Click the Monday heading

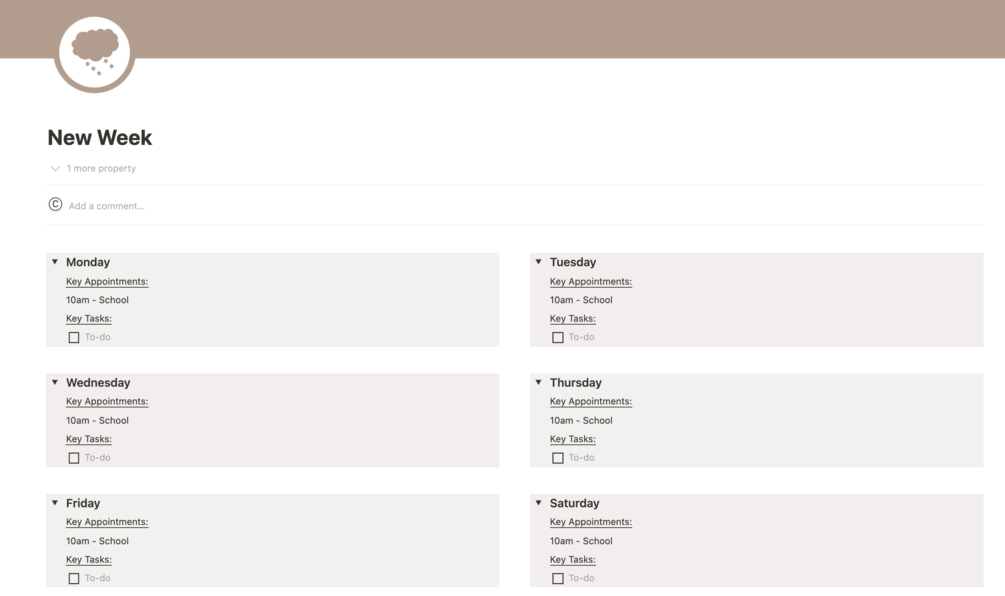88,262
